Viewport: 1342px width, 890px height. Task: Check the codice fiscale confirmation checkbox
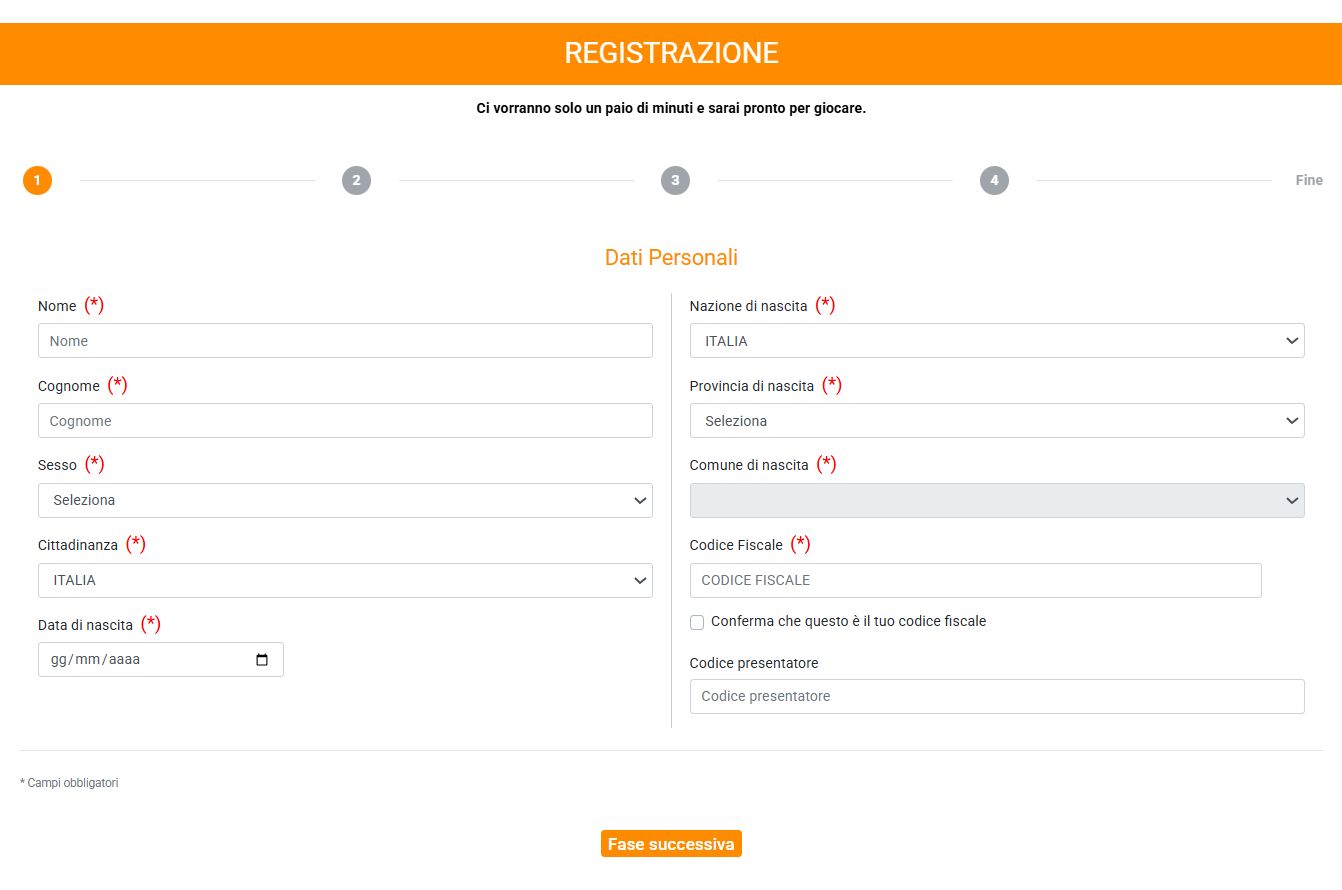(697, 622)
